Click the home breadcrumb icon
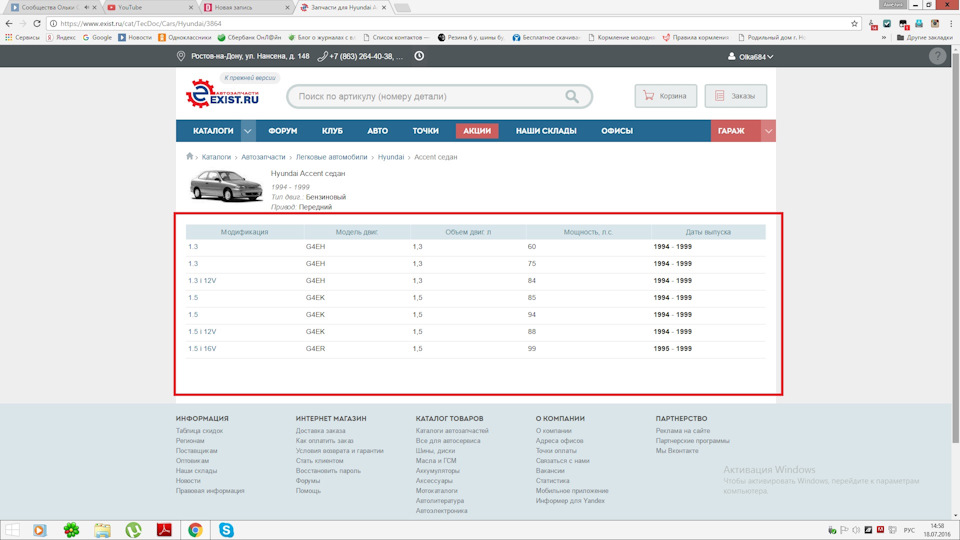Image resolution: width=960 pixels, height=540 pixels. pyautogui.click(x=190, y=156)
